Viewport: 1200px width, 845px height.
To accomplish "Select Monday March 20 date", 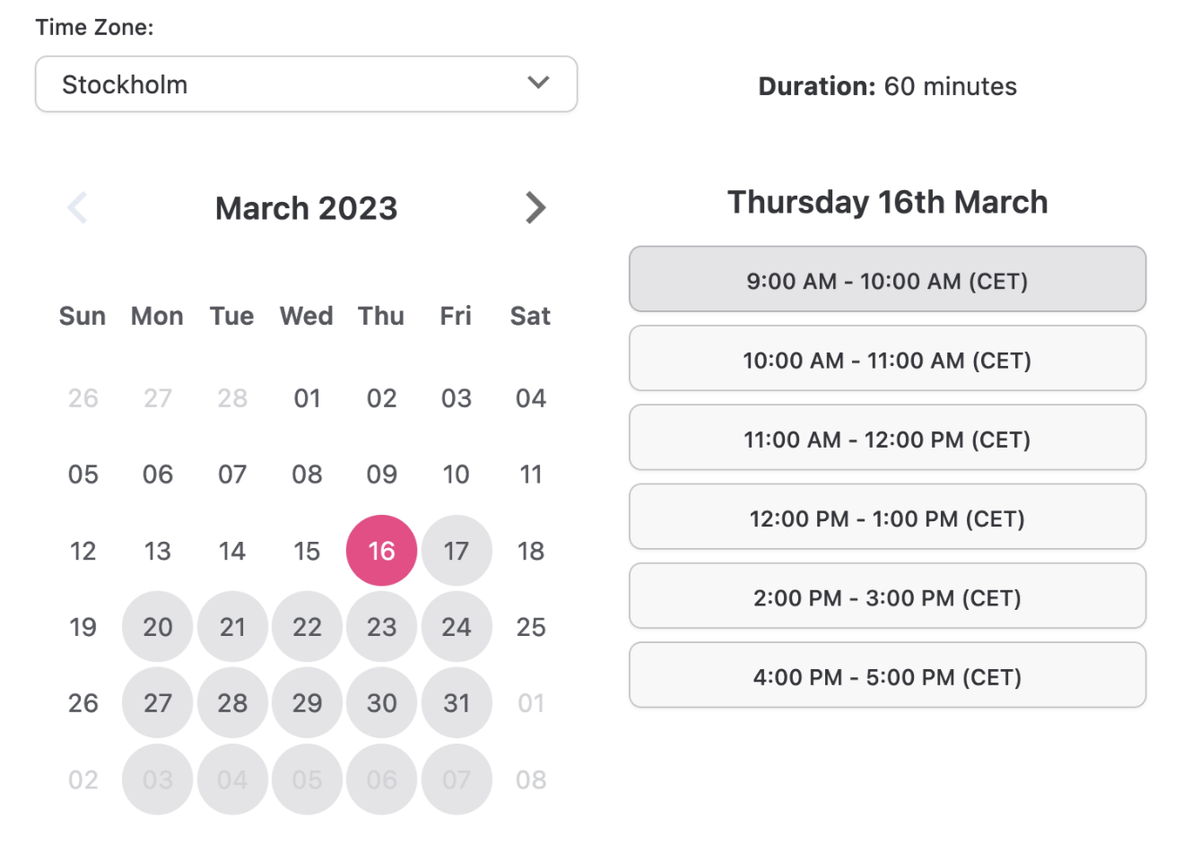I will [157, 627].
